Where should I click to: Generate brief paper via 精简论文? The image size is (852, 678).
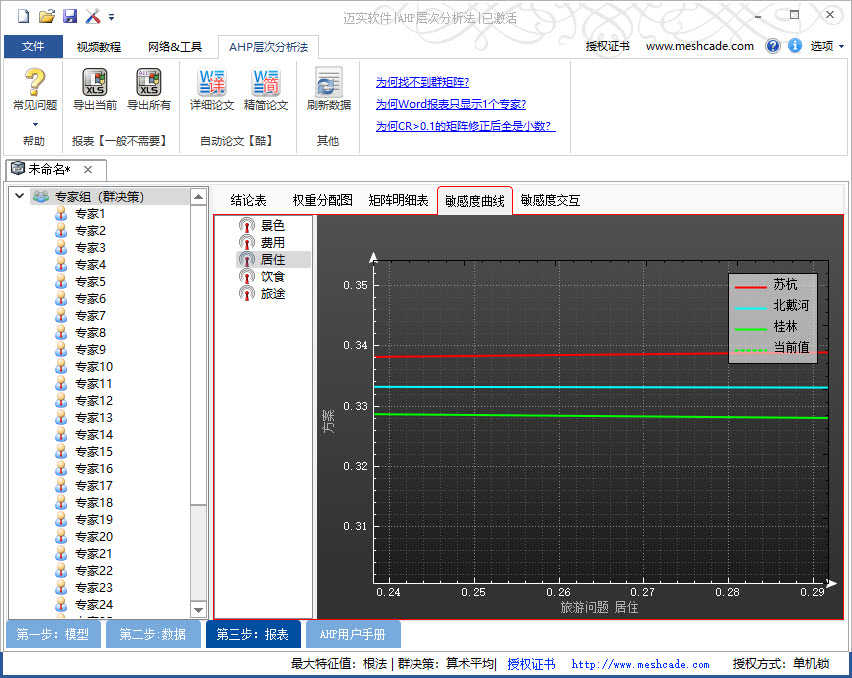tap(266, 89)
